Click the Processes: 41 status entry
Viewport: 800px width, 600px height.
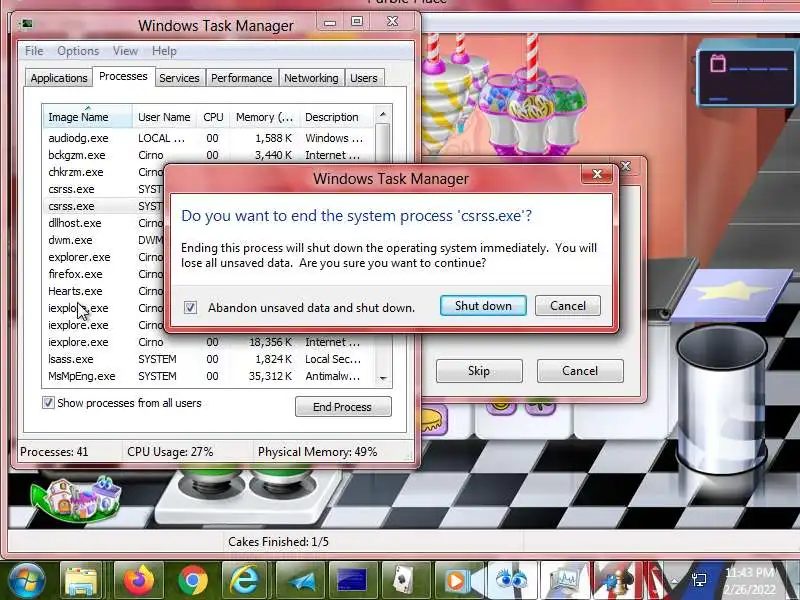[x=54, y=452]
